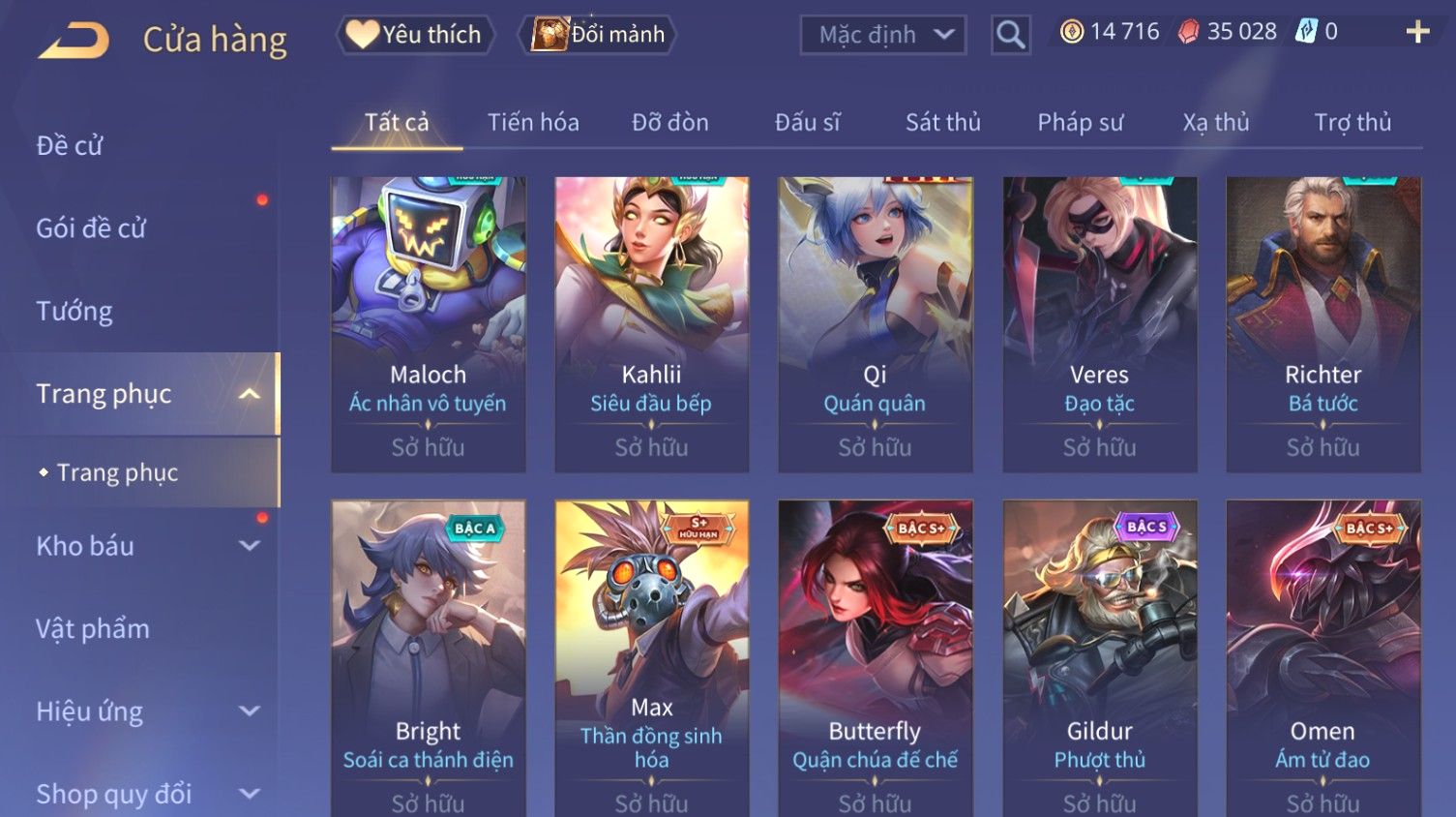1456x817 pixels.
Task: Click the plus icon to add currency
Action: (1417, 32)
